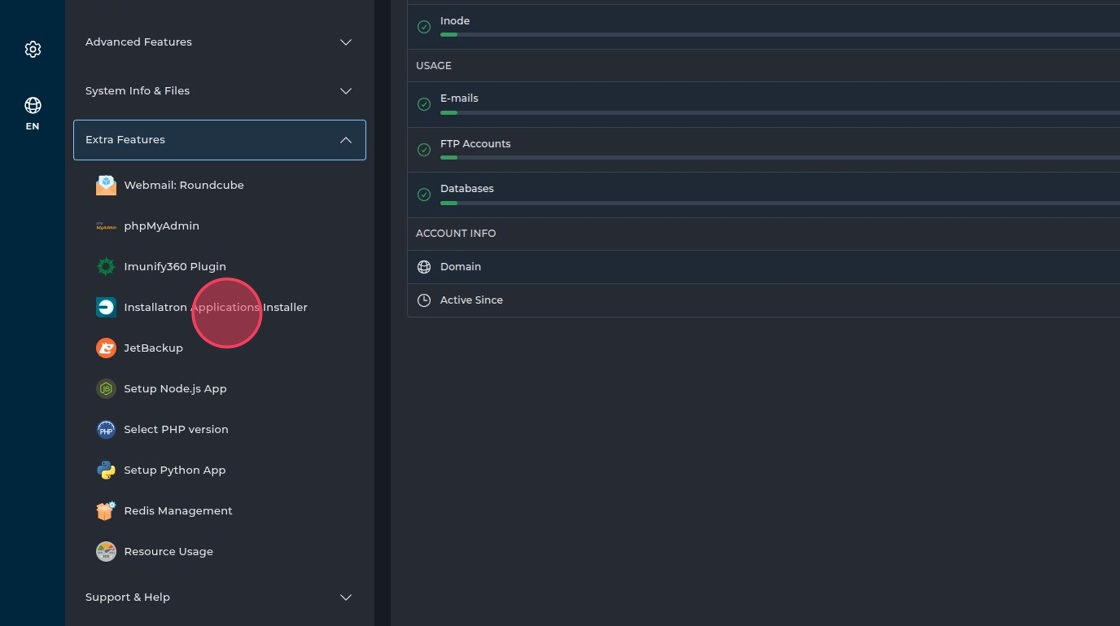The image size is (1120, 626).
Task: Click the JetBackup orange icon
Action: [x=106, y=348]
